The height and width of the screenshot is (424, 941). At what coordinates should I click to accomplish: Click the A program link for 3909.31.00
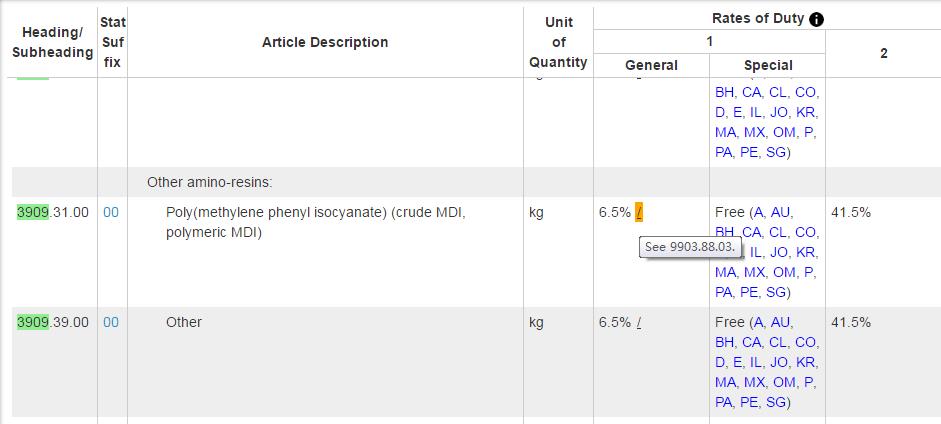pyautogui.click(x=759, y=212)
